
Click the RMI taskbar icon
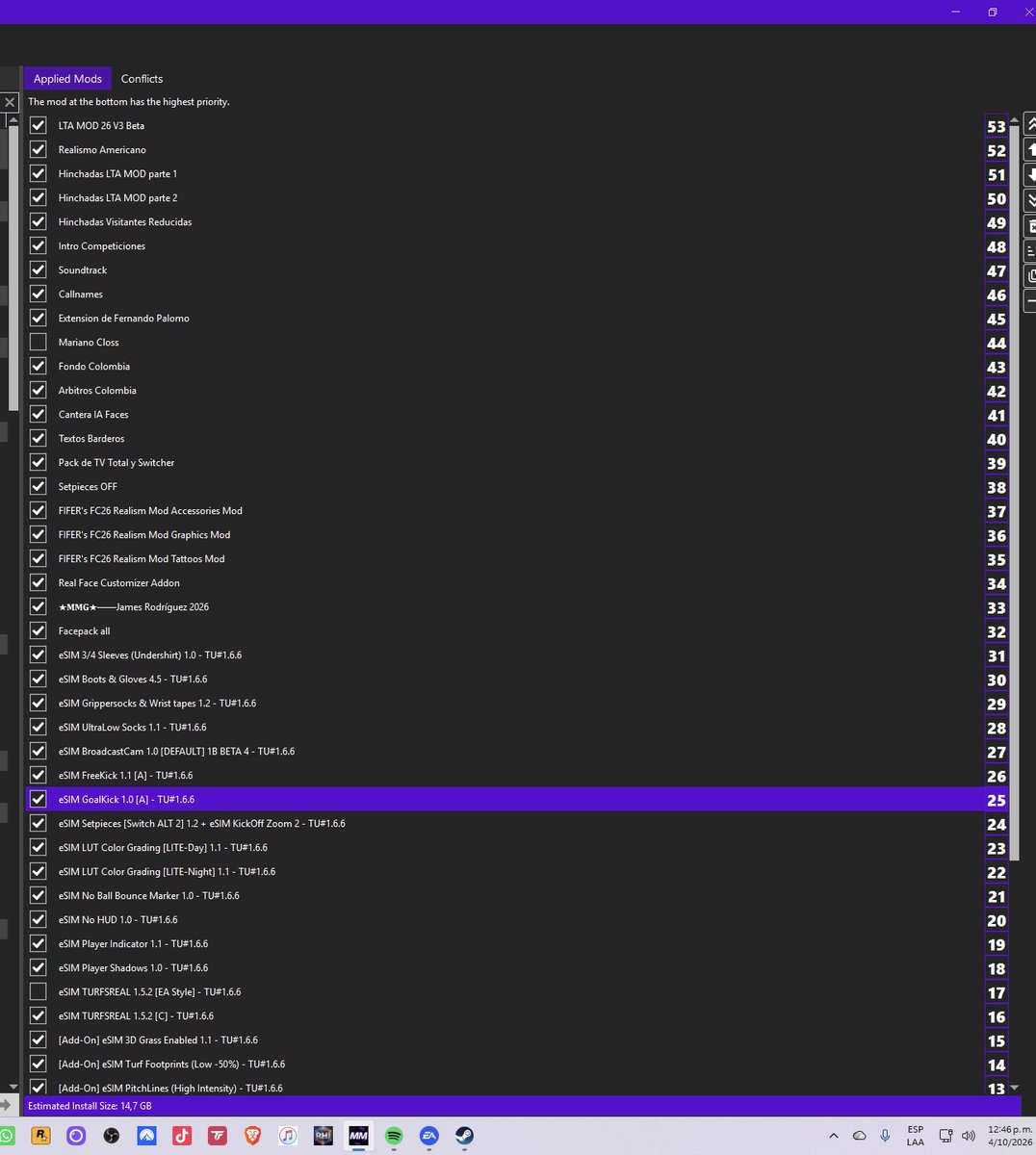(x=324, y=1136)
